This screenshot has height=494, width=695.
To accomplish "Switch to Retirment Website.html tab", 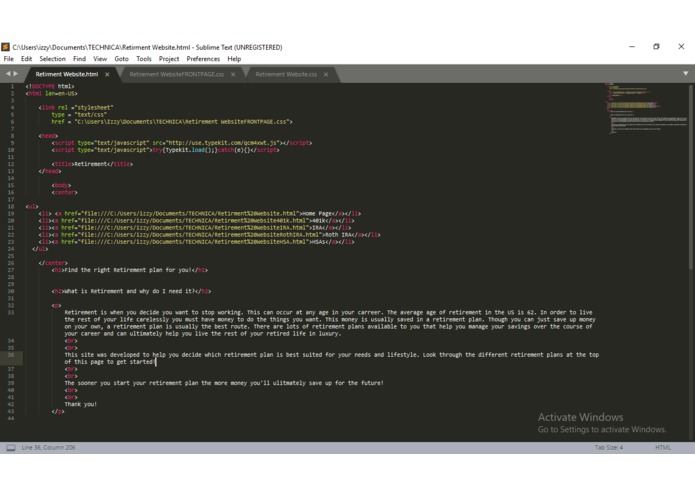I will pyautogui.click(x=66, y=74).
